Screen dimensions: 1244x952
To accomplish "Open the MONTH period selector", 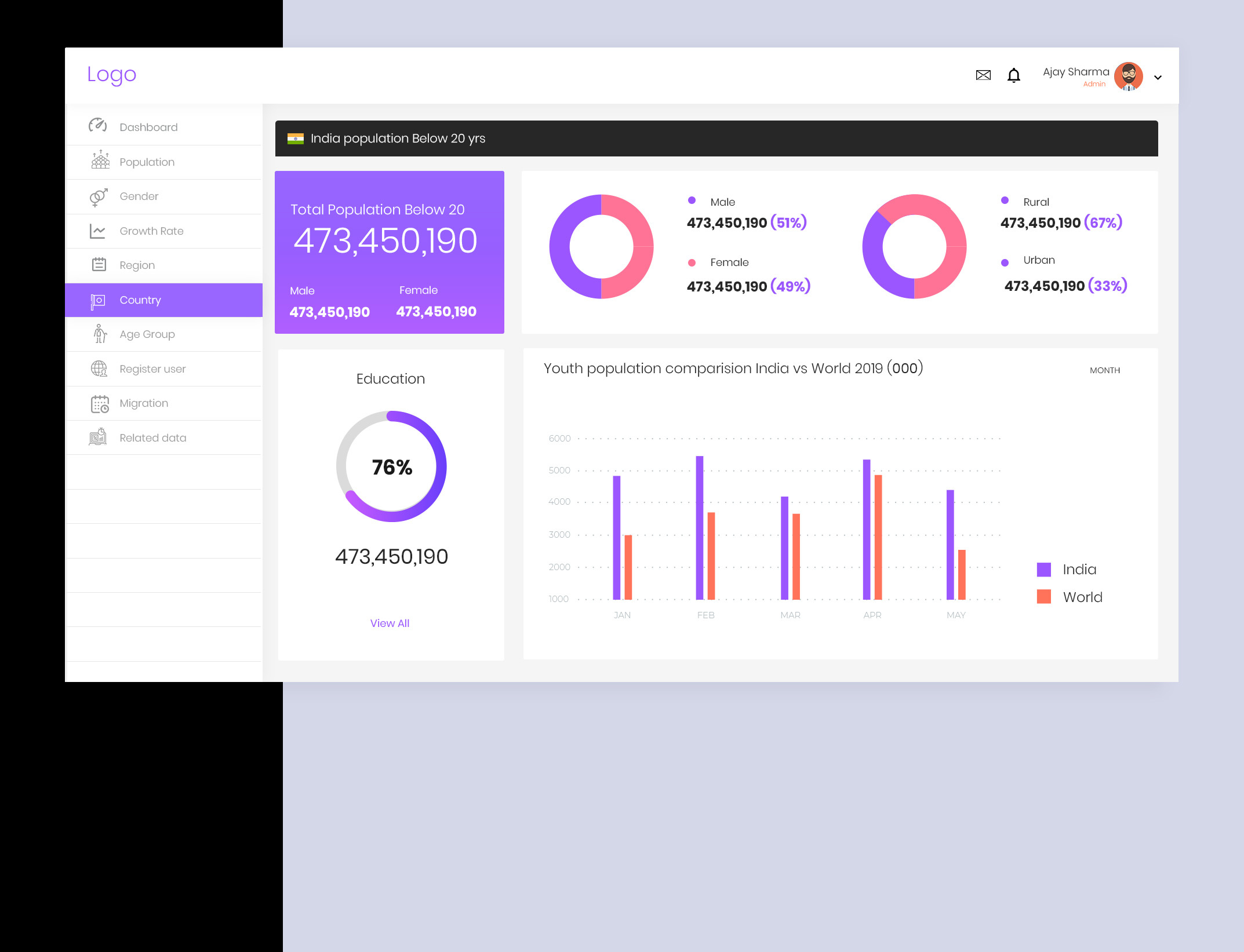I will (x=1104, y=370).
